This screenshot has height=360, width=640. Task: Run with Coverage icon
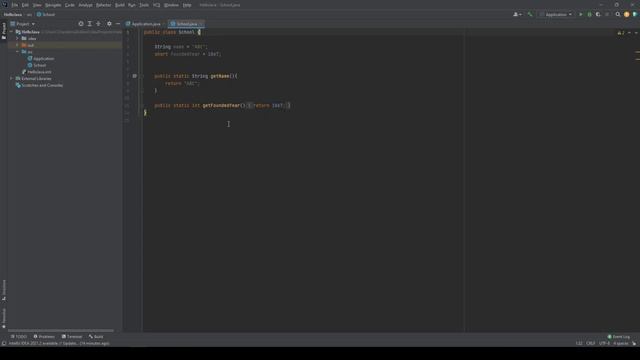598,15
